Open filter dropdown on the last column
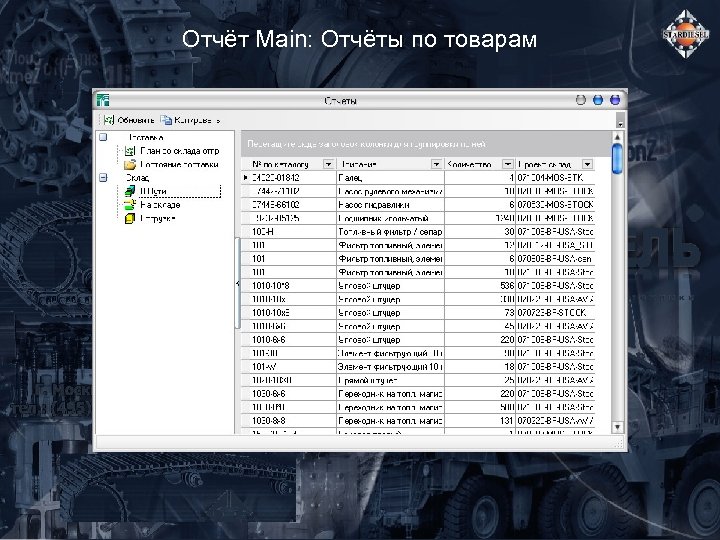Image resolution: width=720 pixels, height=540 pixels. (587, 164)
